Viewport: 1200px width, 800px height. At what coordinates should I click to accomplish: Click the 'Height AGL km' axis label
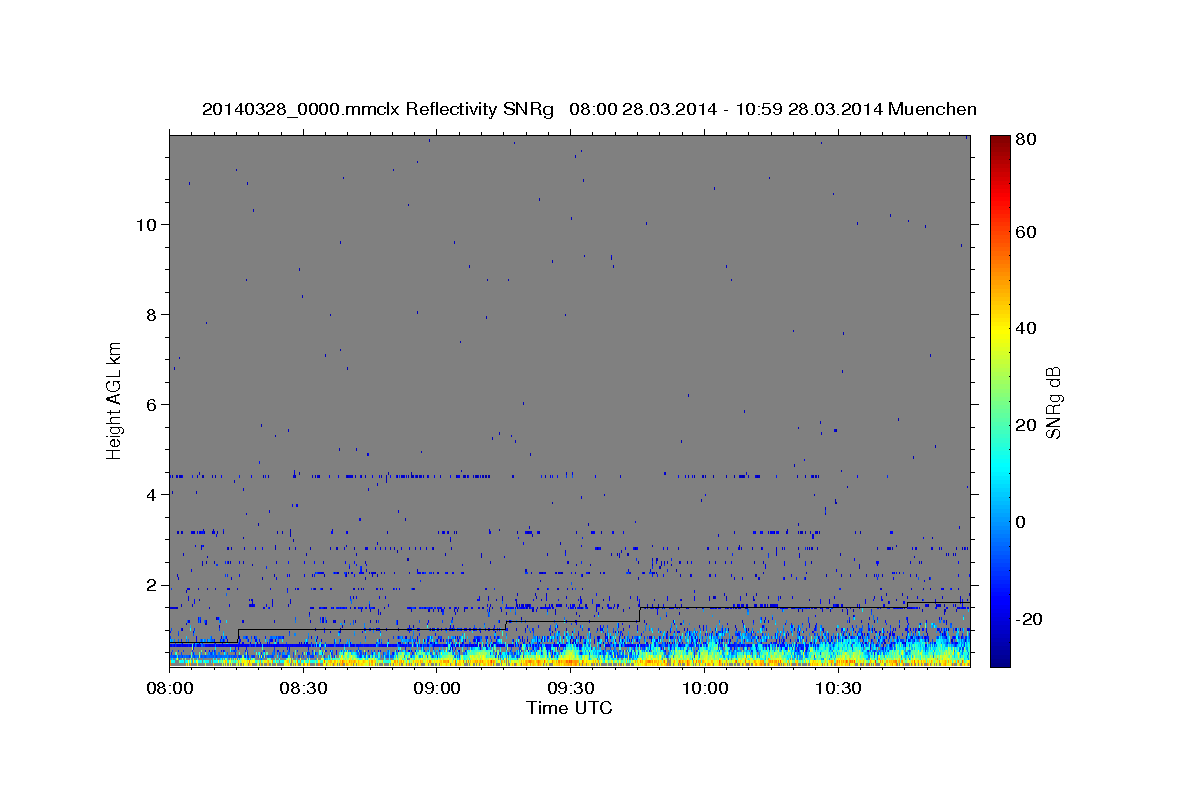(x=115, y=400)
